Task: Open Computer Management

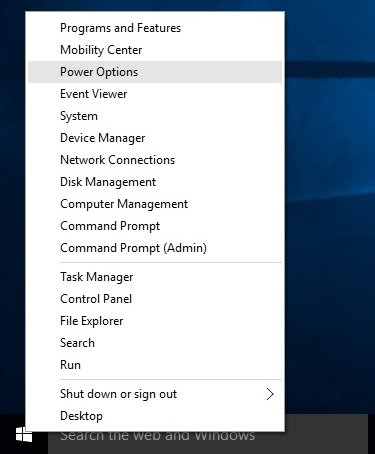Action: [x=155, y=204]
